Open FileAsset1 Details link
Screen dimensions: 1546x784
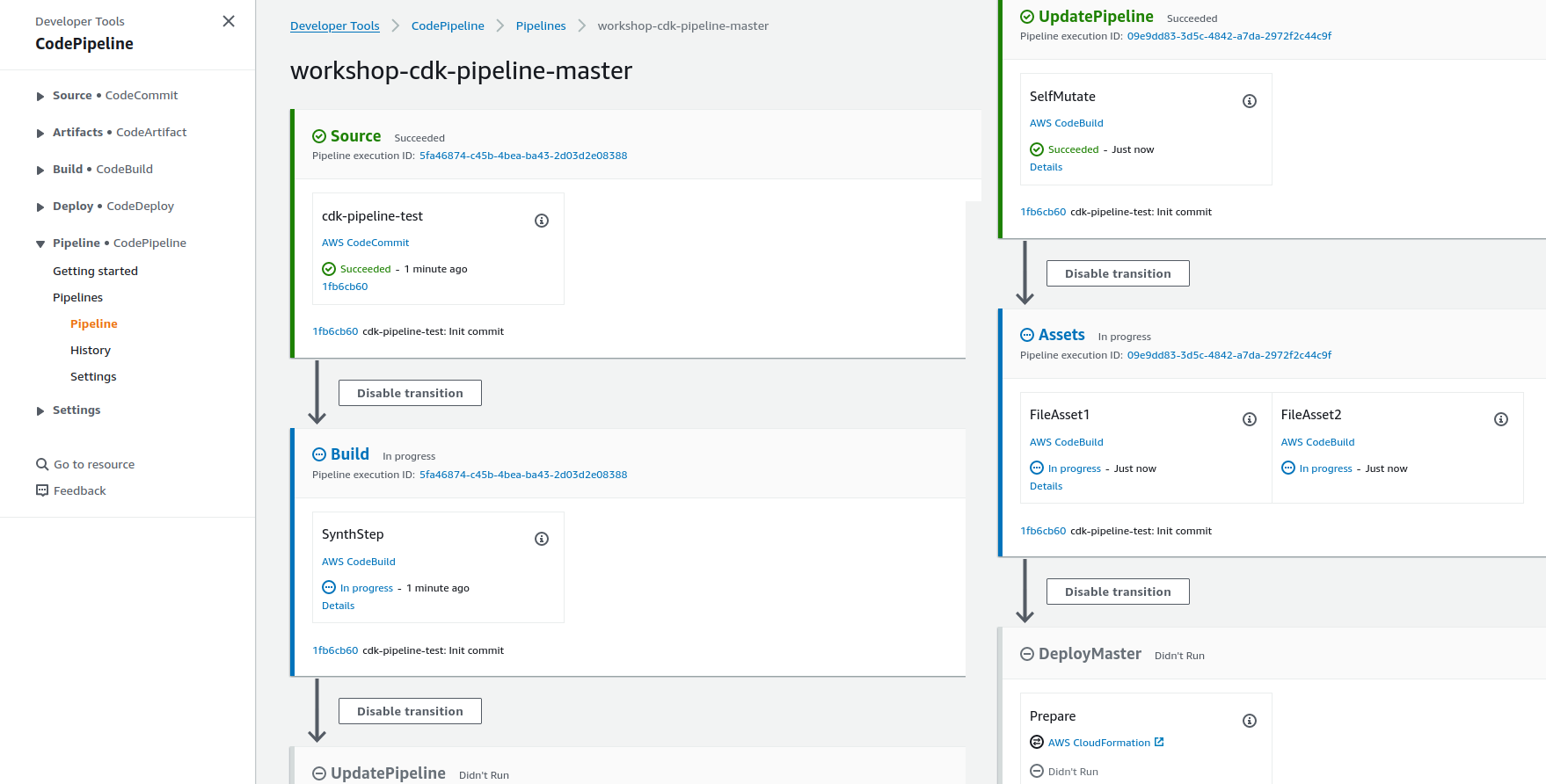(x=1046, y=486)
